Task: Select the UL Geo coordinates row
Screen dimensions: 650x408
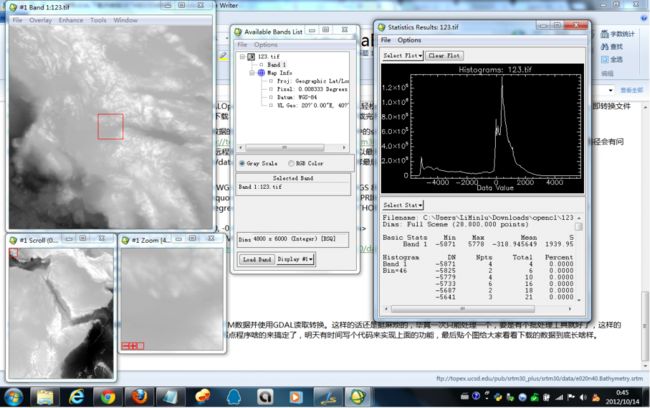Action: tap(313, 105)
